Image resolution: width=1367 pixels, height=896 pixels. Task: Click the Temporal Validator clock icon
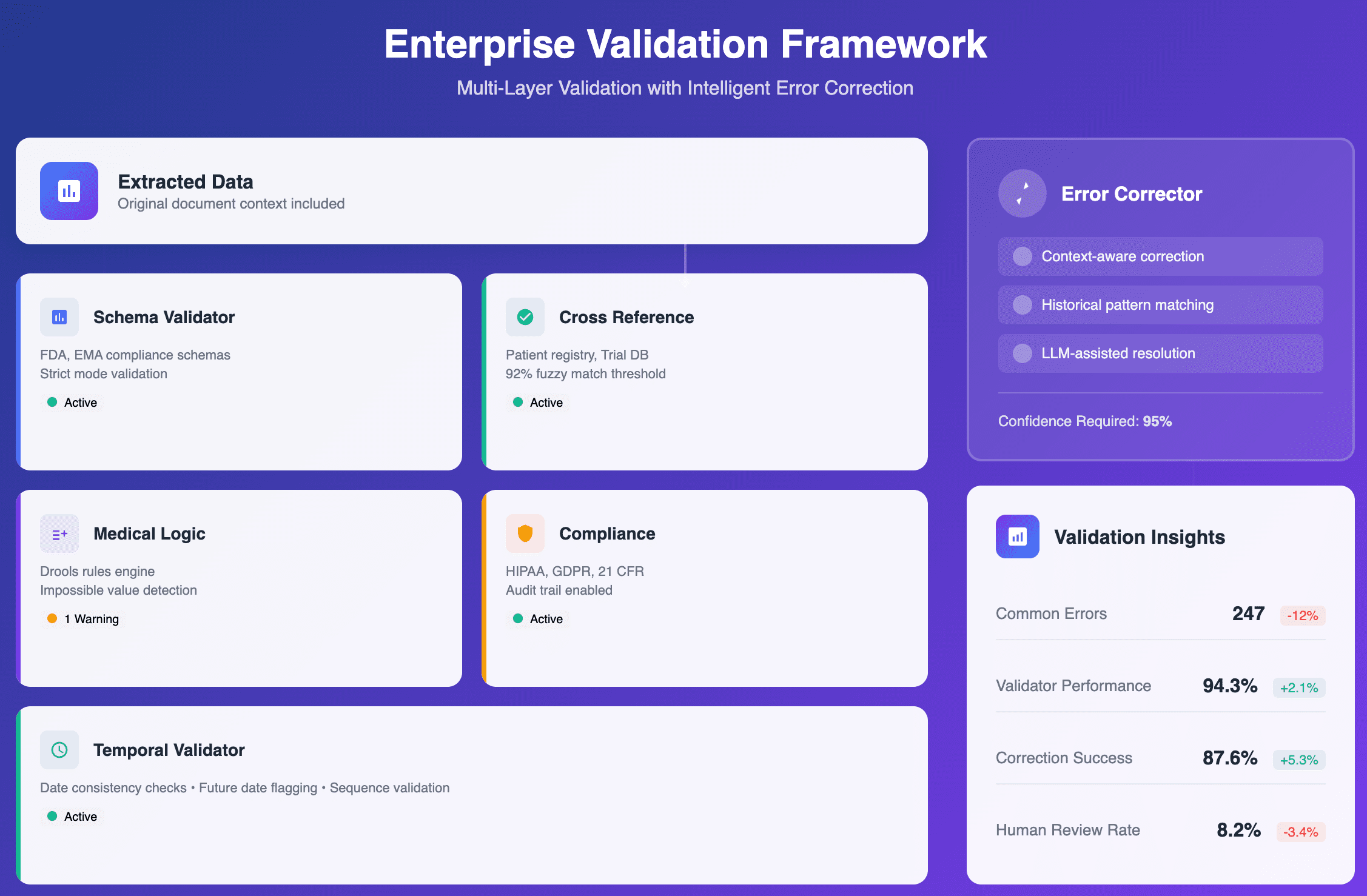pos(59,750)
